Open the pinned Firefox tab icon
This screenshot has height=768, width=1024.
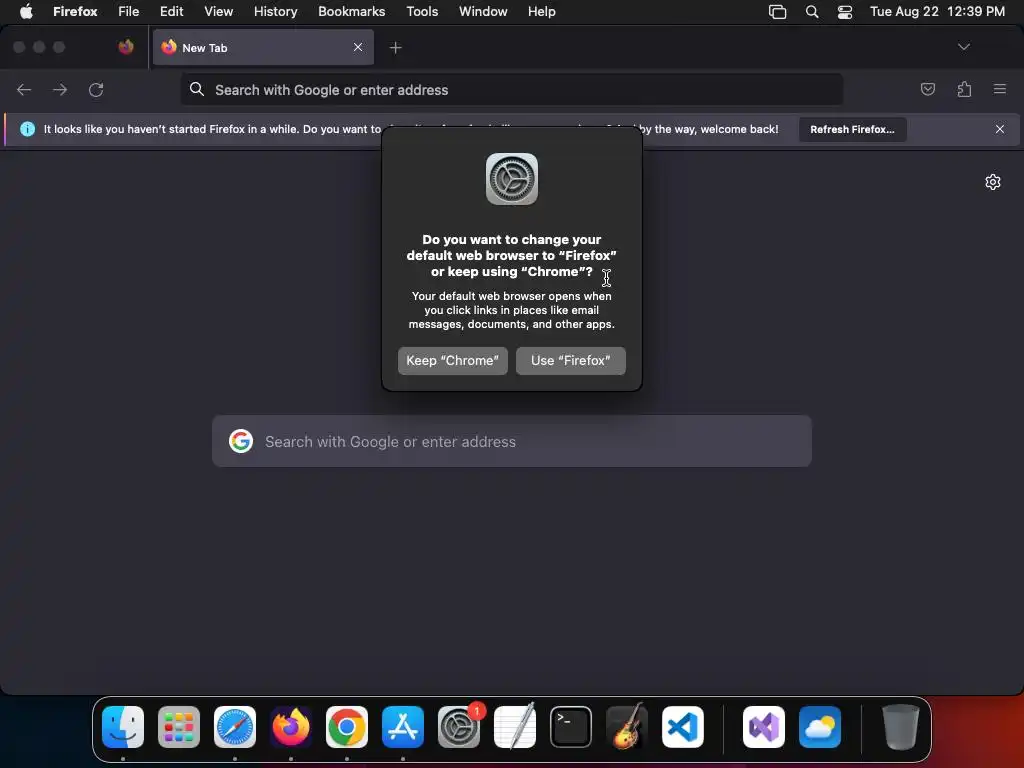coord(126,47)
